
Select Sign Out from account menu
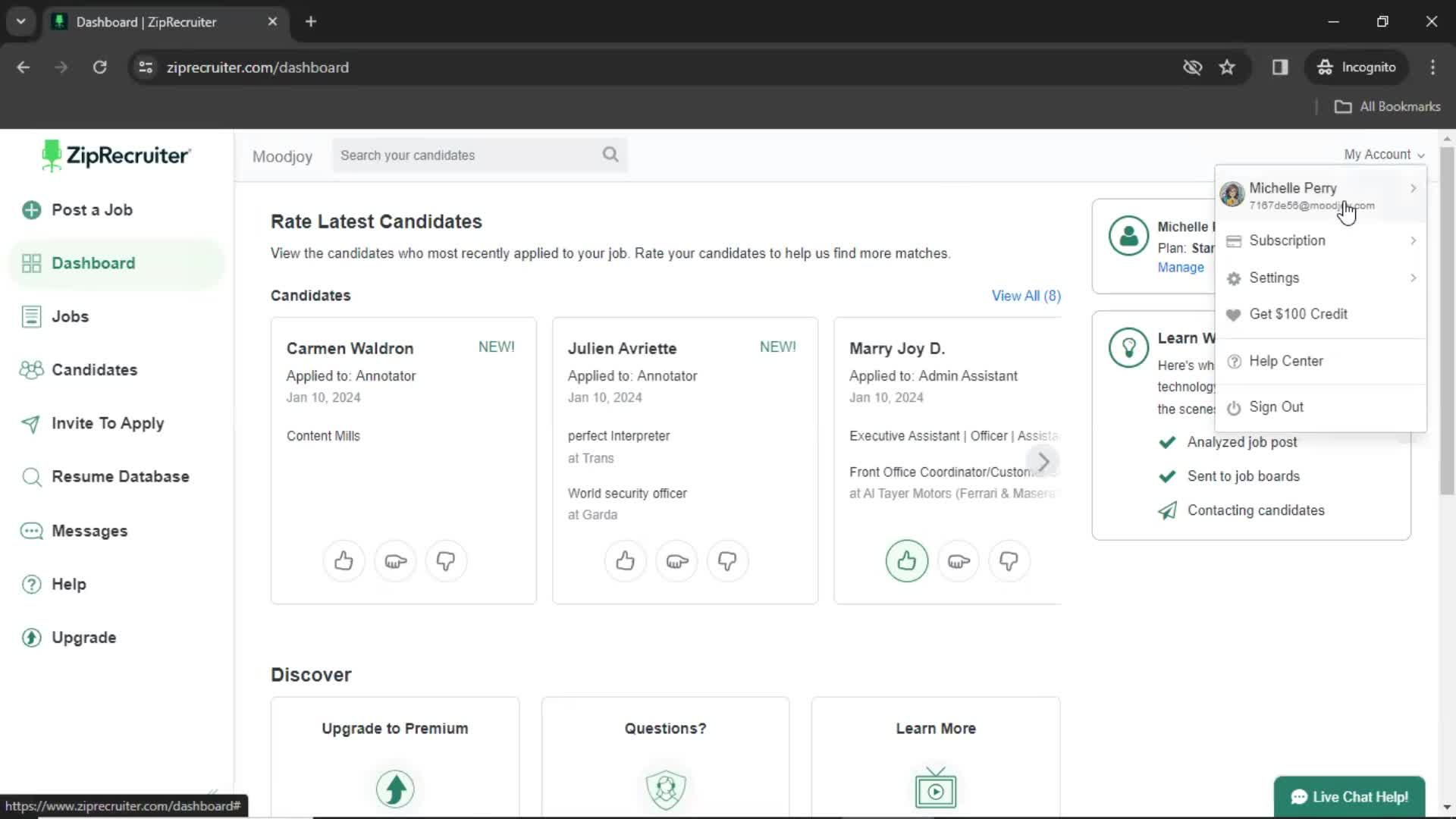click(x=1276, y=406)
